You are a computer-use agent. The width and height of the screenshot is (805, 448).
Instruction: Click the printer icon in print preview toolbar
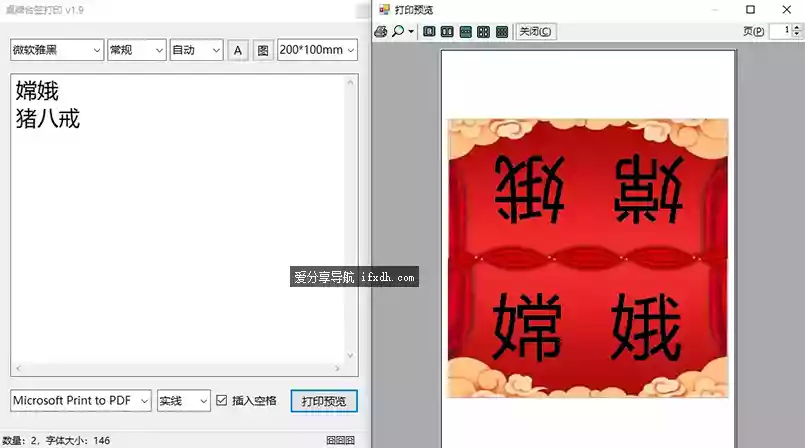pos(381,32)
